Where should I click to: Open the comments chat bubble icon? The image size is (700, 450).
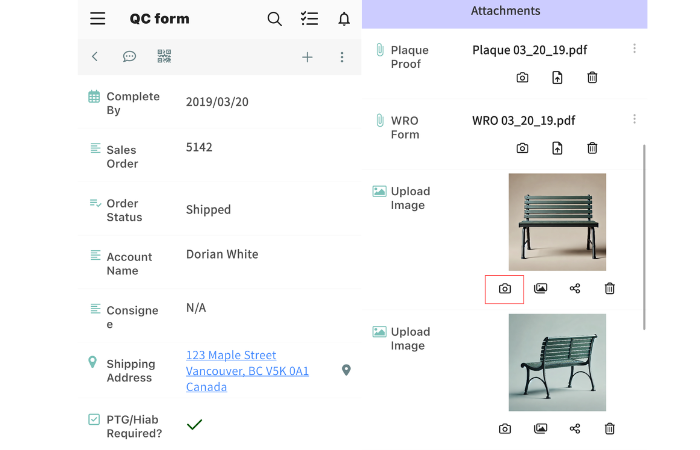129,57
